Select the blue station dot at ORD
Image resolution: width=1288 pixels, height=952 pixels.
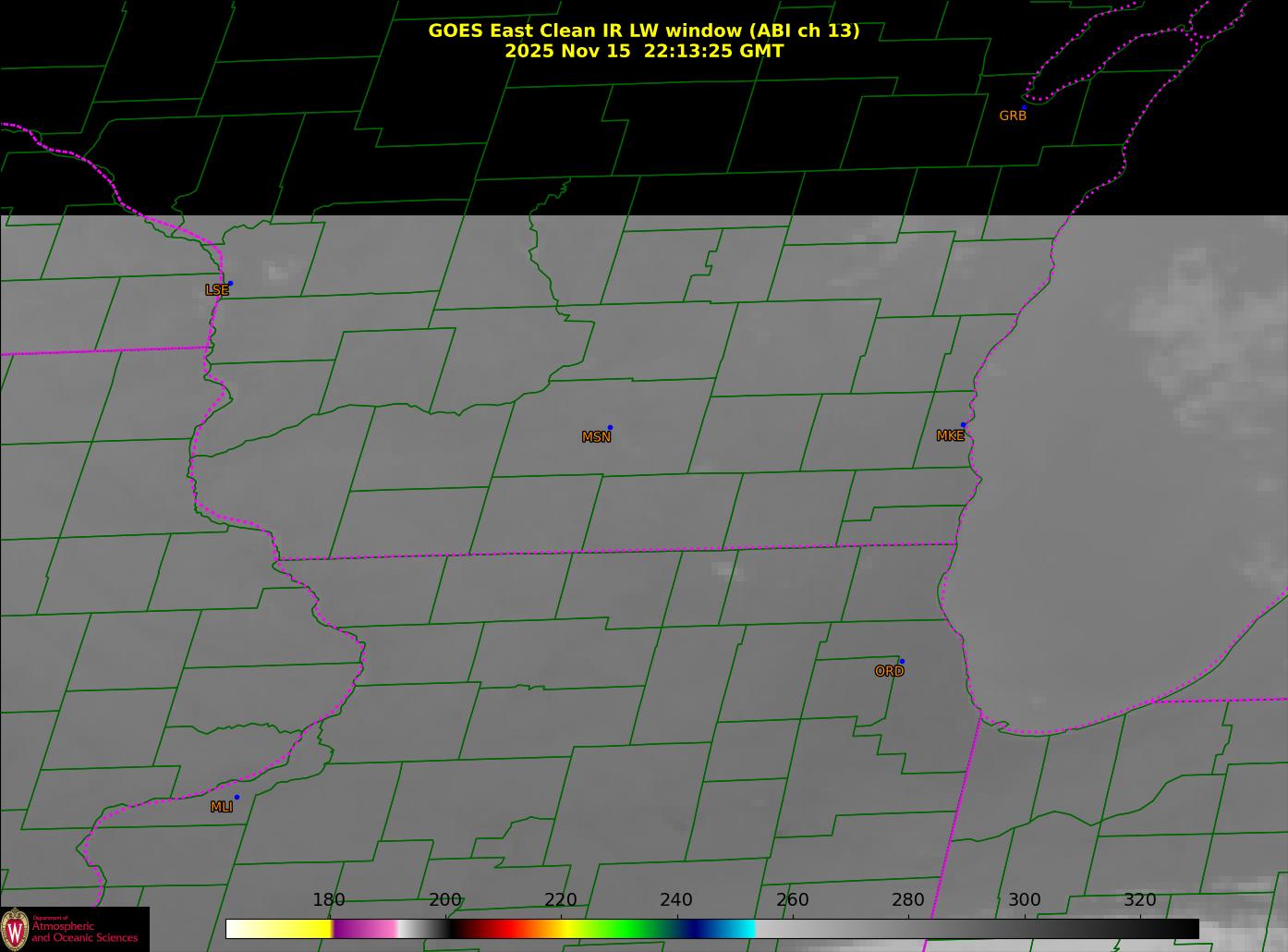[902, 662]
